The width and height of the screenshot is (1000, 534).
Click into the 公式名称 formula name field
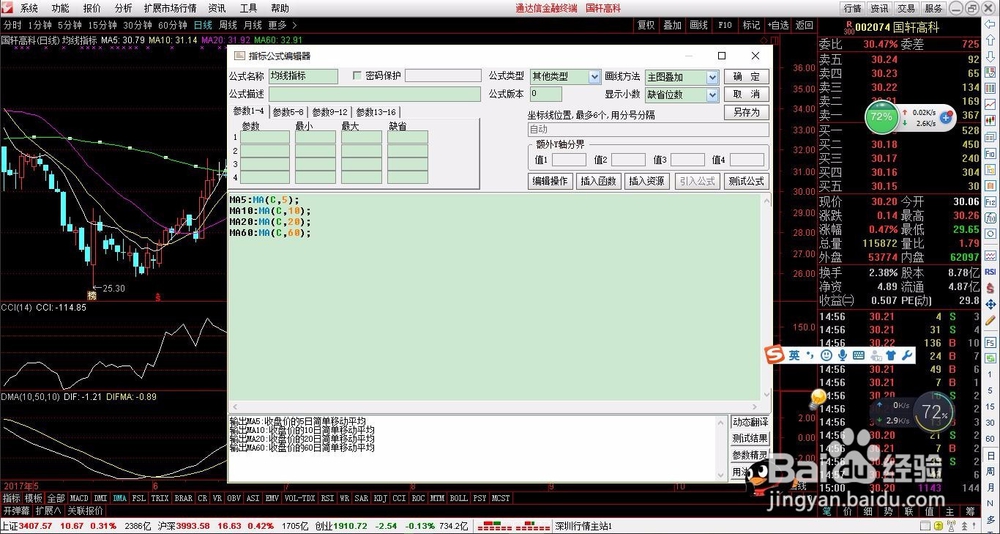point(304,76)
